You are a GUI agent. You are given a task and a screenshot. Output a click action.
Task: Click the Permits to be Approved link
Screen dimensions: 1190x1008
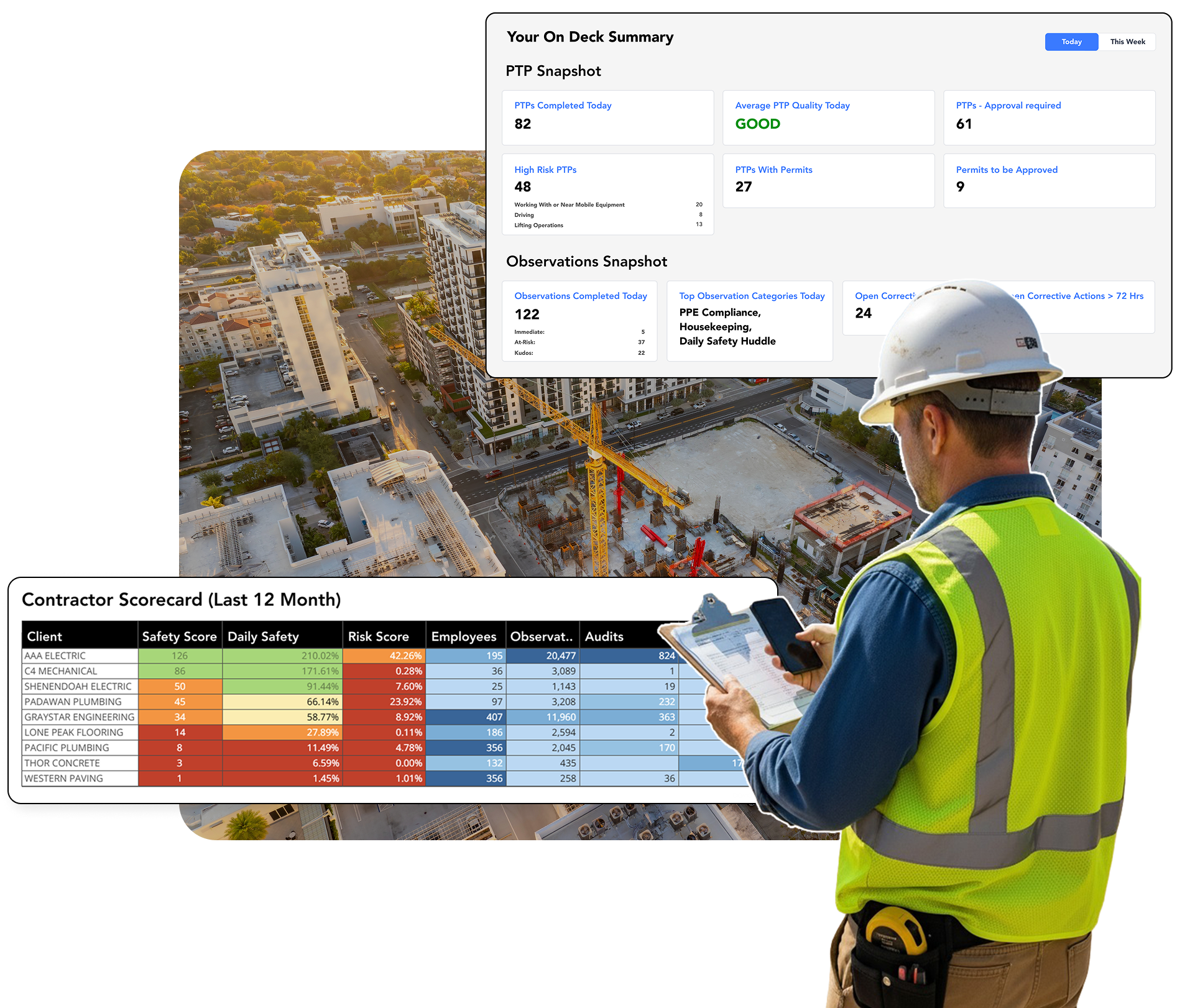tap(1007, 169)
